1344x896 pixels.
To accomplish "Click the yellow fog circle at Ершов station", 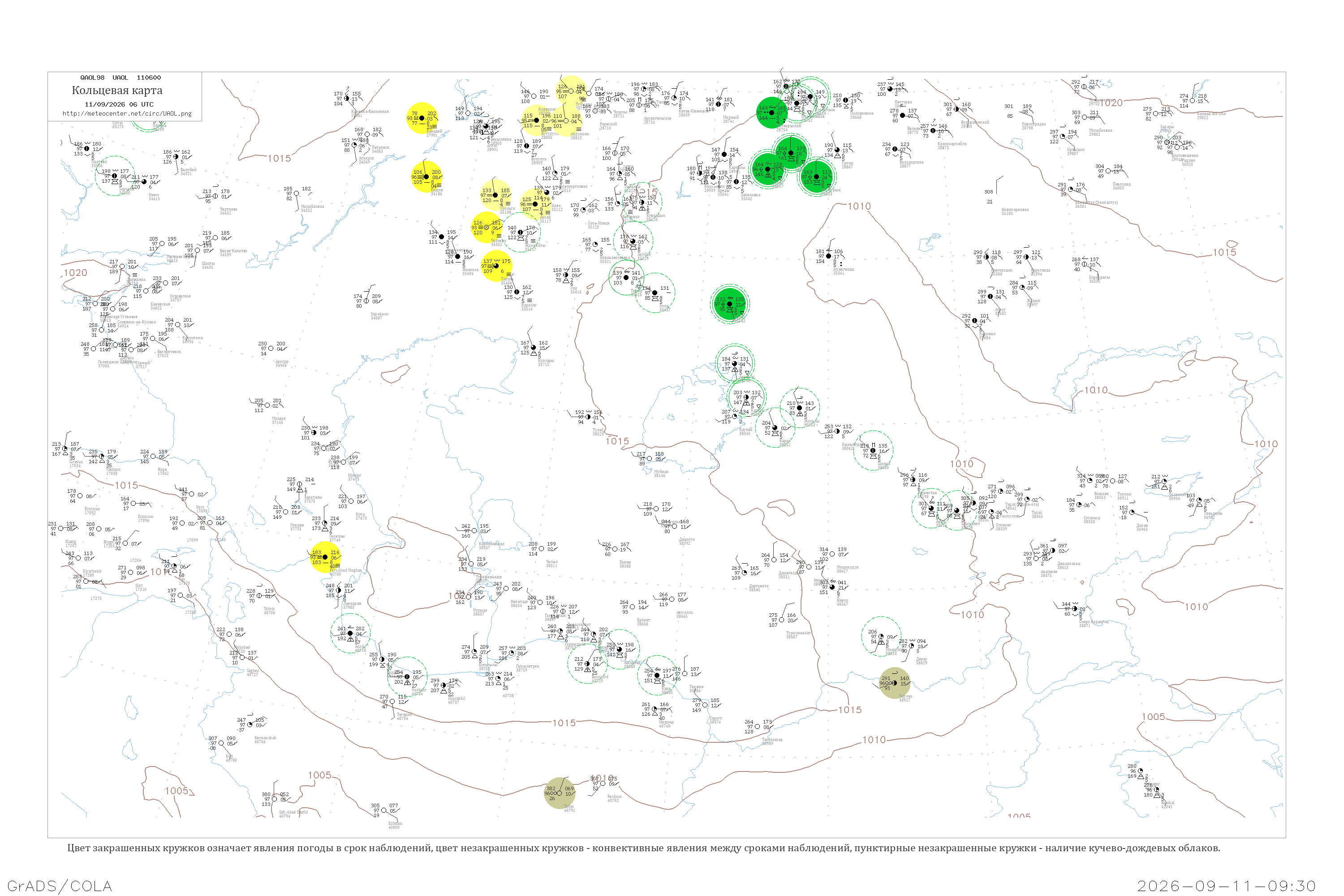I will pyautogui.click(x=426, y=177).
